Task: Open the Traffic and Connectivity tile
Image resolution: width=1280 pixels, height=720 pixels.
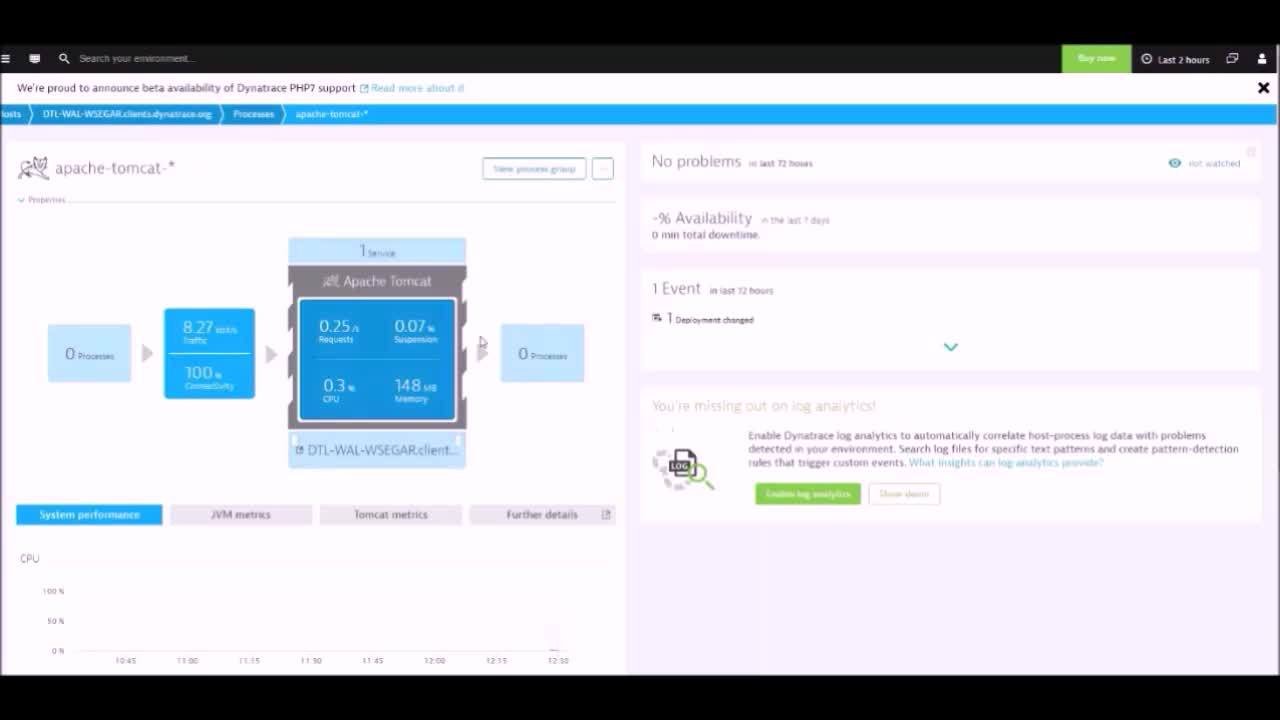Action: coord(209,353)
